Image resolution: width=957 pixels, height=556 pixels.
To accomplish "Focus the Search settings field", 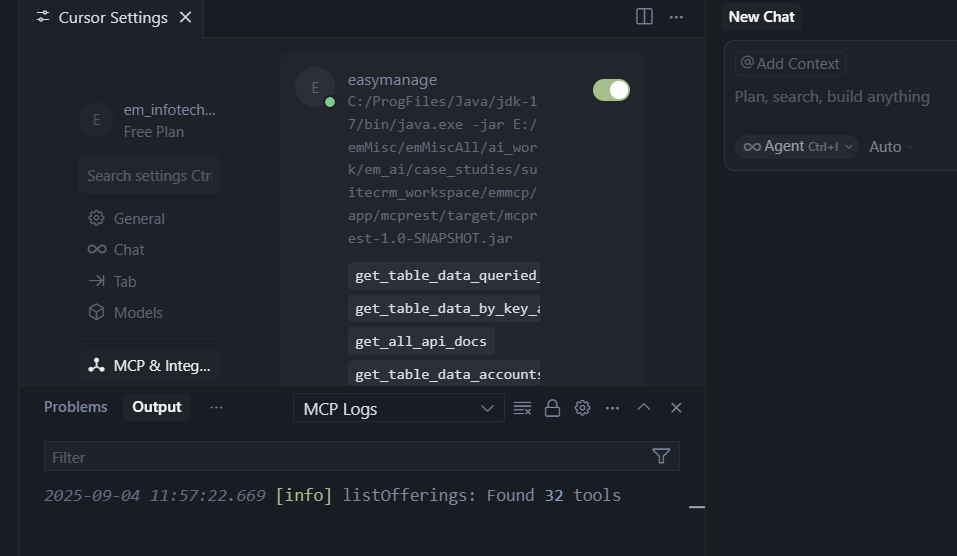I will 150,176.
